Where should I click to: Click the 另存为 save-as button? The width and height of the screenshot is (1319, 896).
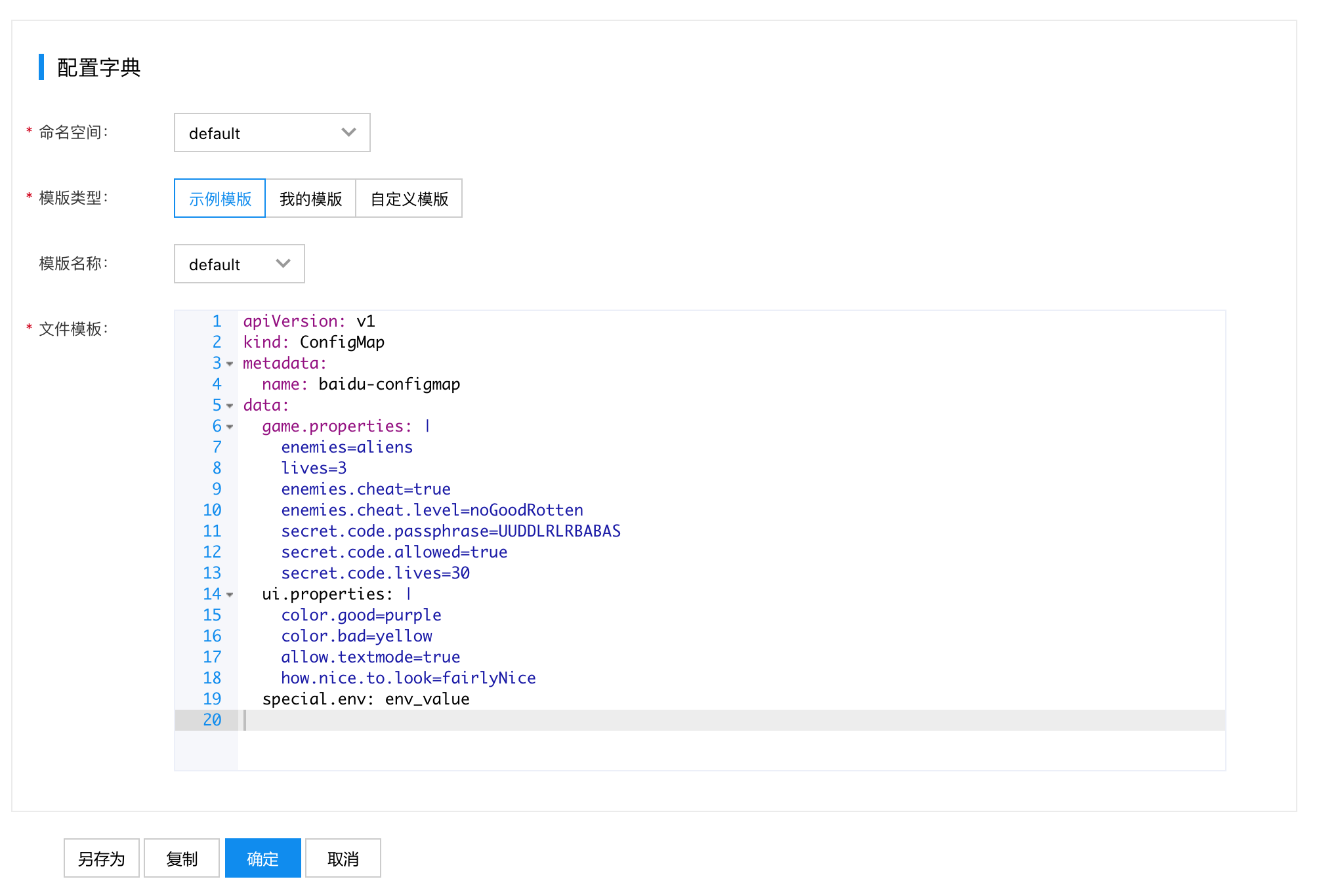[x=102, y=858]
